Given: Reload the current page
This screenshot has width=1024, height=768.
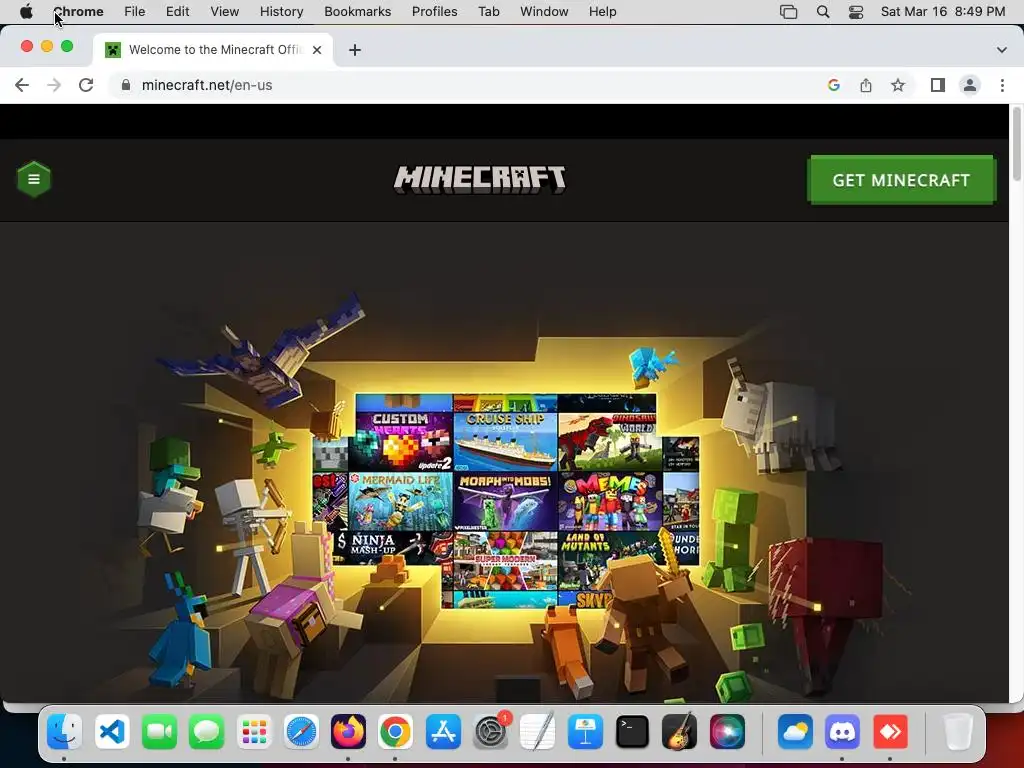Looking at the screenshot, I should pyautogui.click(x=86, y=85).
